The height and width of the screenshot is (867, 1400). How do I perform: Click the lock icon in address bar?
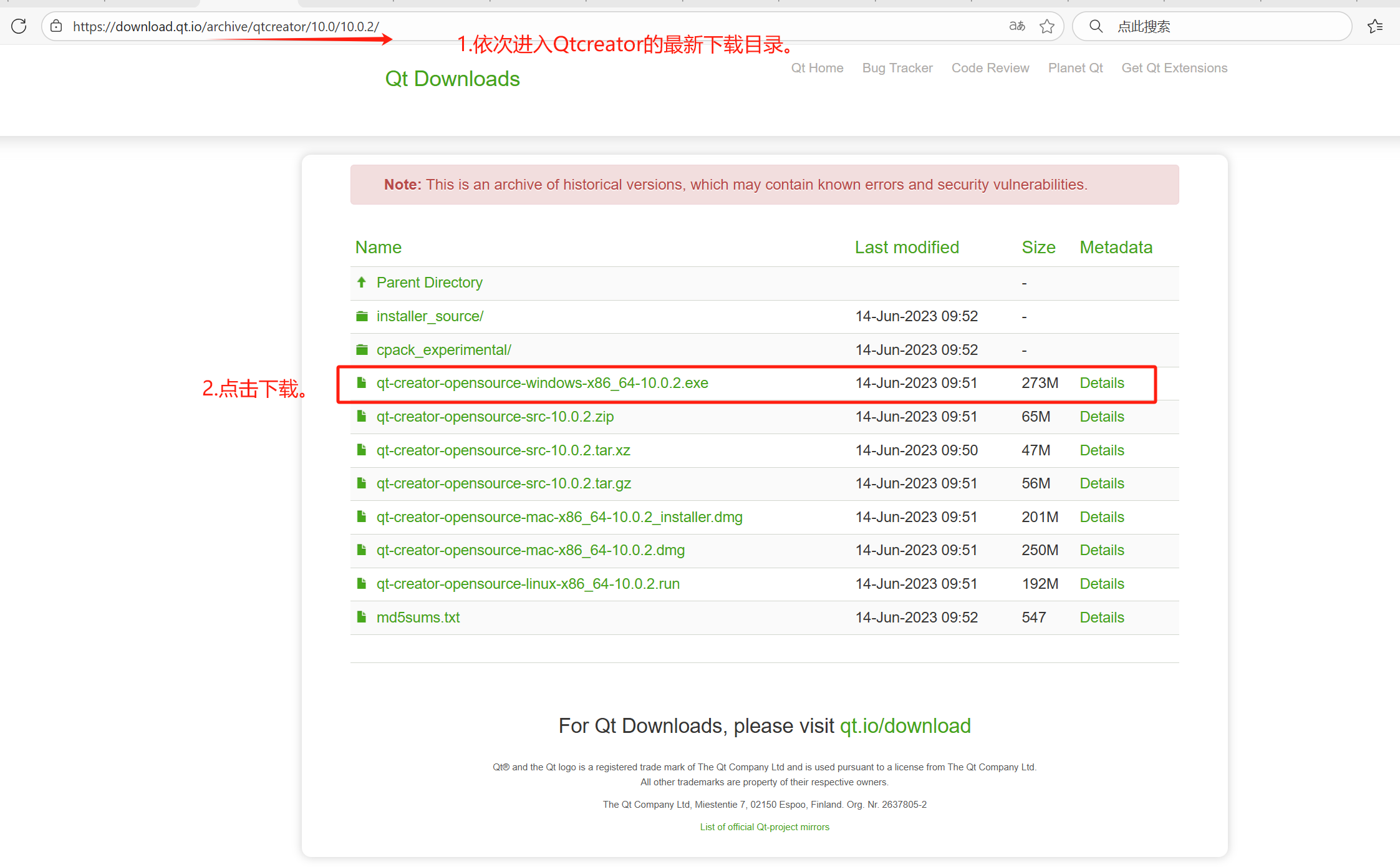click(56, 26)
